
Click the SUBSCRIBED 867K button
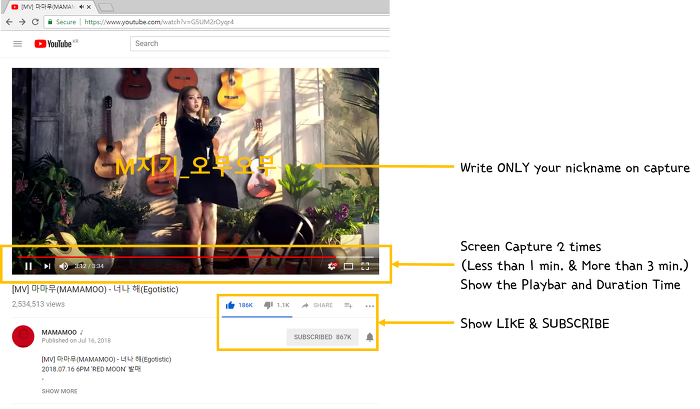pyautogui.click(x=322, y=337)
